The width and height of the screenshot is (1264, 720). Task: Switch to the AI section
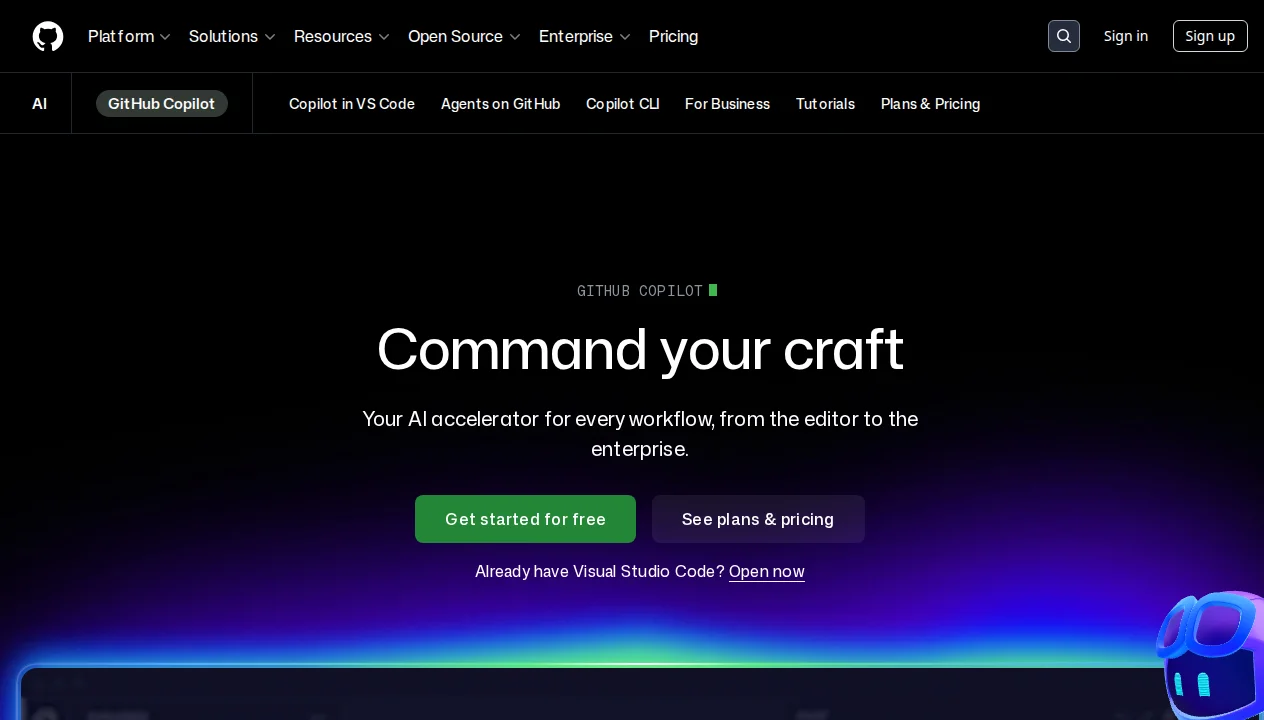pyautogui.click(x=39, y=103)
